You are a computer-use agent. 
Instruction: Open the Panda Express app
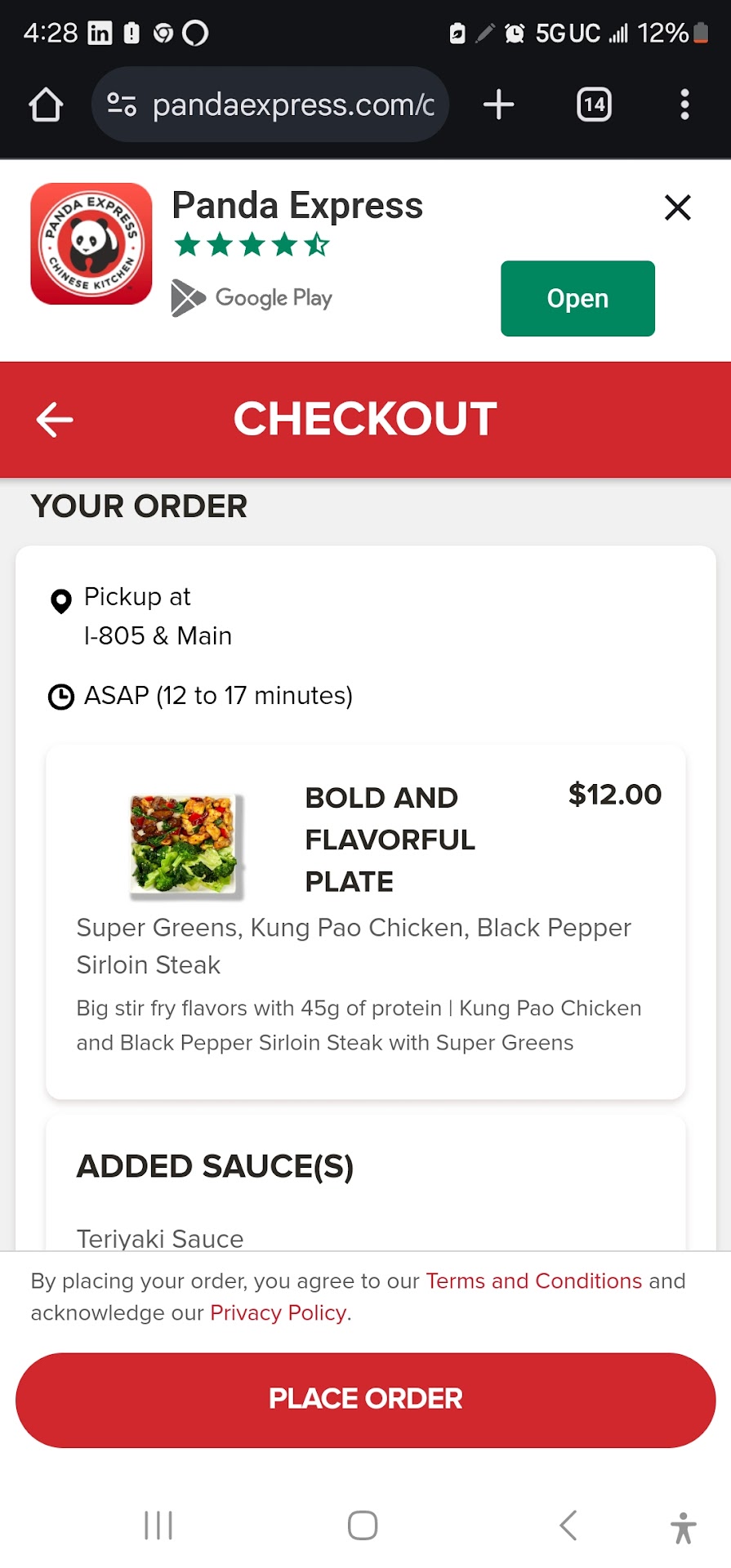(577, 298)
